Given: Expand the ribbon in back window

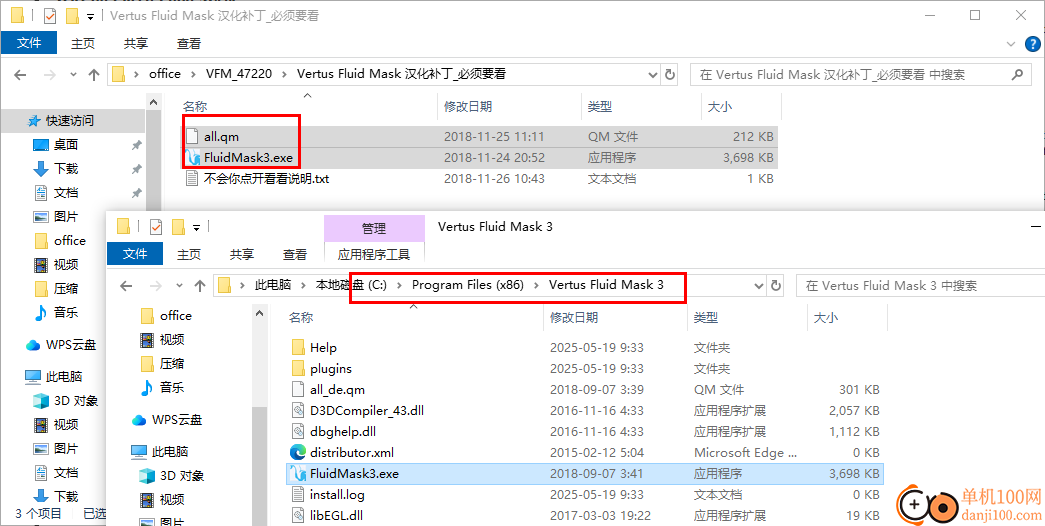Looking at the screenshot, I should (x=1010, y=43).
